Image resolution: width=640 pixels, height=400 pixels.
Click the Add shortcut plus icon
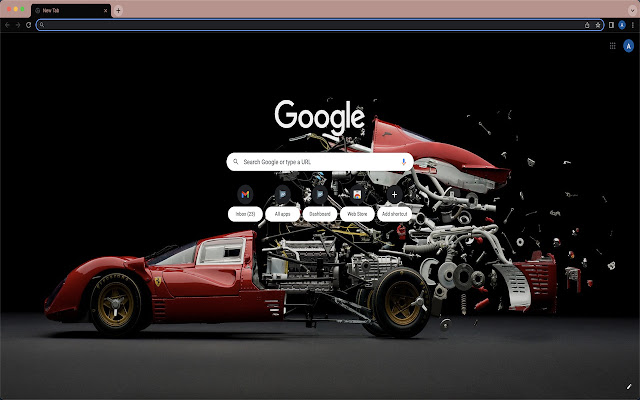coord(394,194)
